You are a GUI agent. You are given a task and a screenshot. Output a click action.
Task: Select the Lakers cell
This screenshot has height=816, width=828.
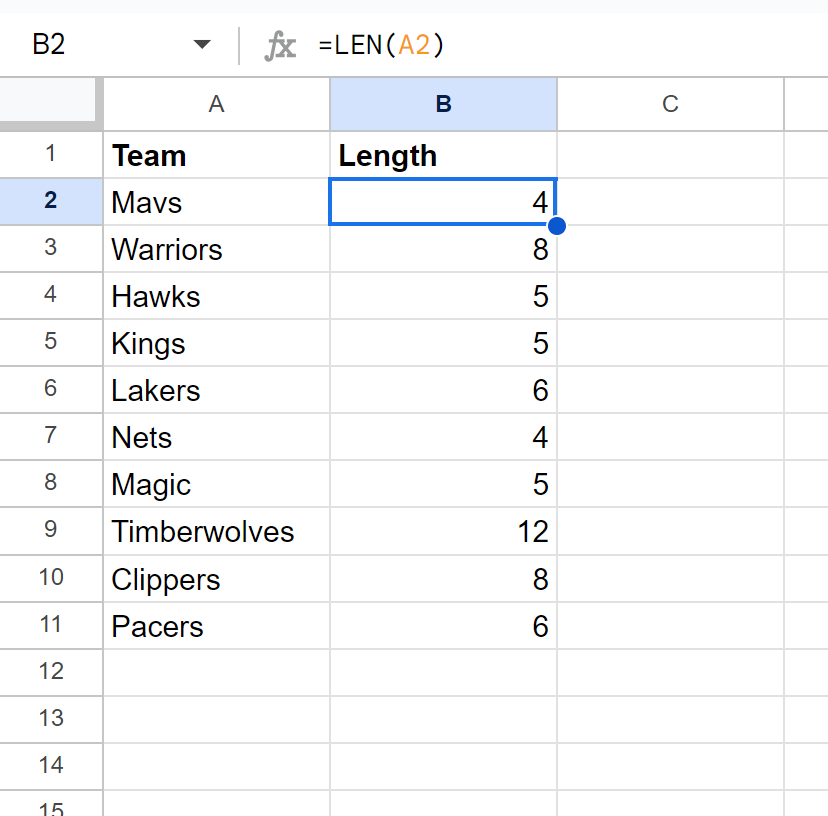(x=216, y=390)
